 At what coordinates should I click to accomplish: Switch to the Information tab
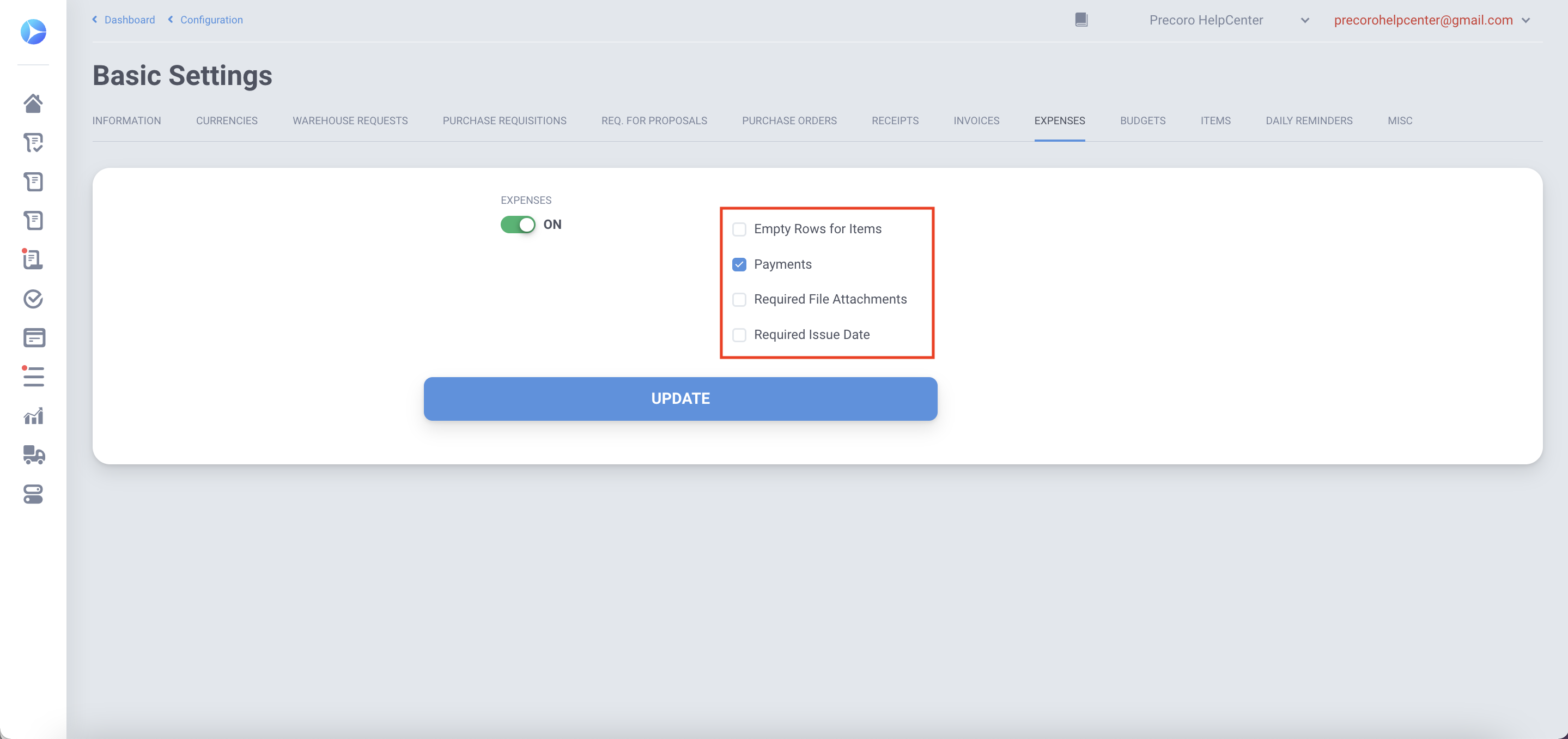pyautogui.click(x=126, y=120)
